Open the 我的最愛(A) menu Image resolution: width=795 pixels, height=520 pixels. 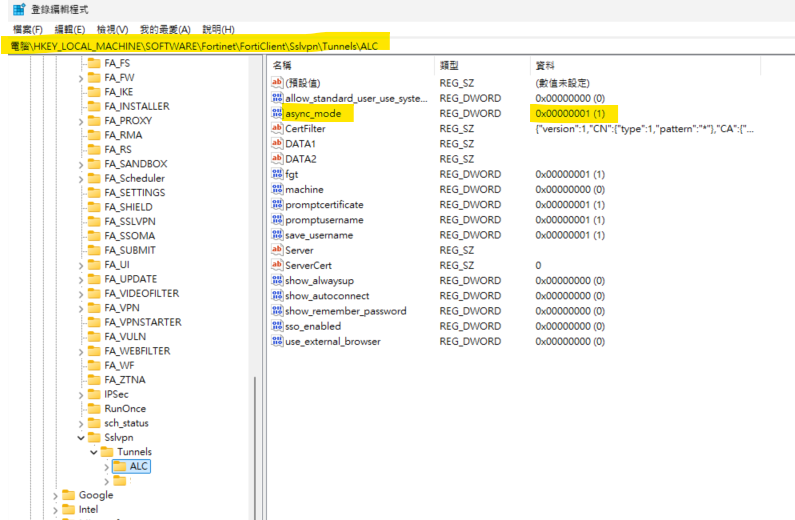click(165, 29)
